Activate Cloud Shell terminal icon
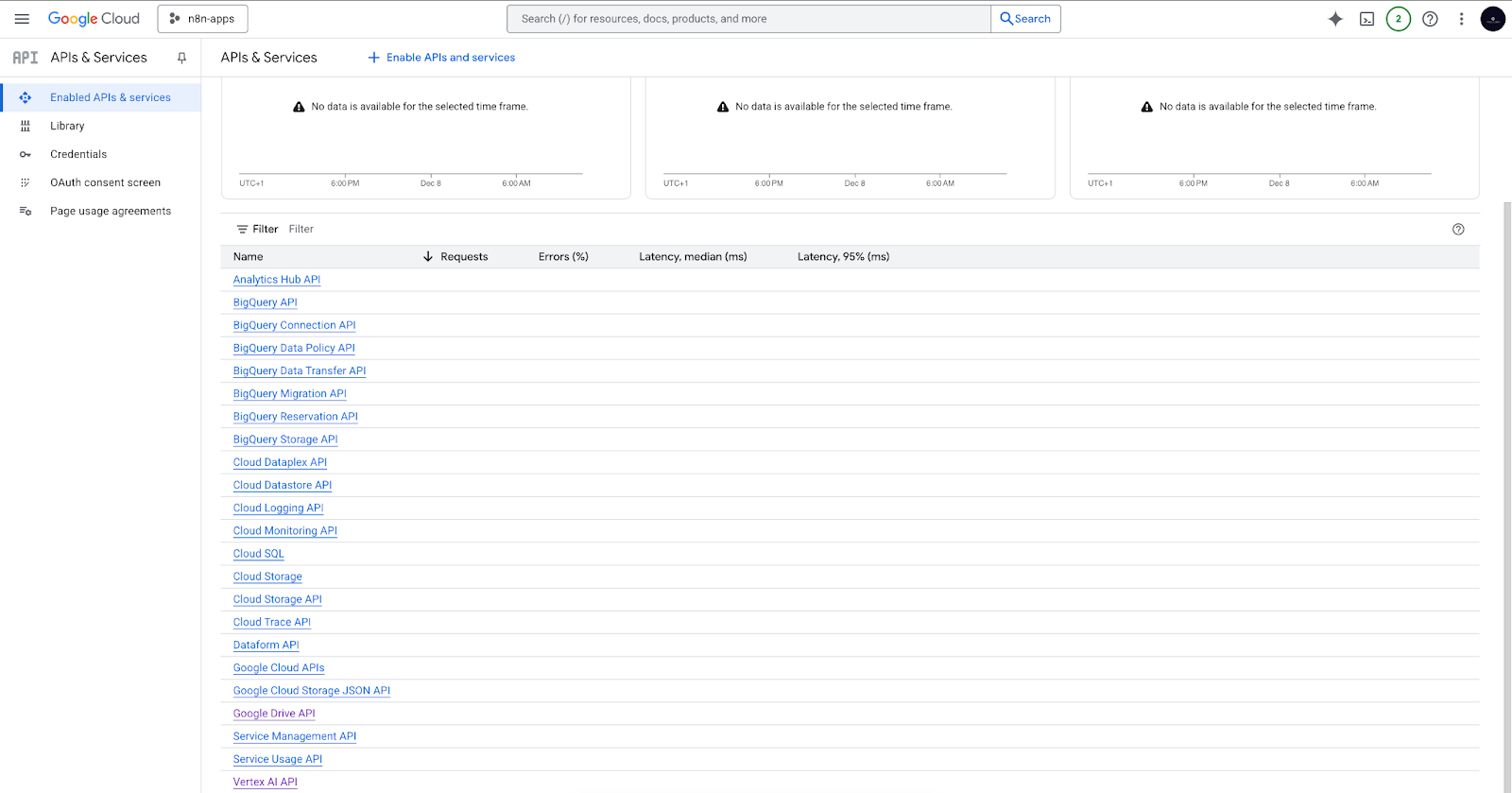This screenshot has height=793, width=1512. click(x=1366, y=19)
